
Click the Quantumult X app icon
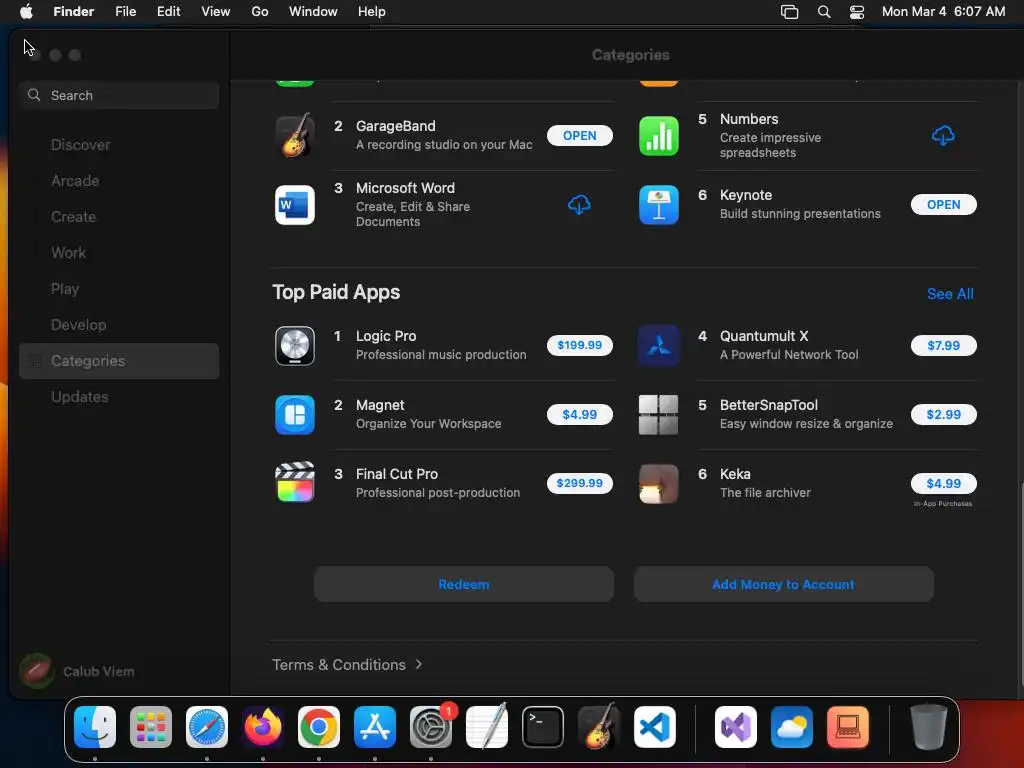pos(658,345)
